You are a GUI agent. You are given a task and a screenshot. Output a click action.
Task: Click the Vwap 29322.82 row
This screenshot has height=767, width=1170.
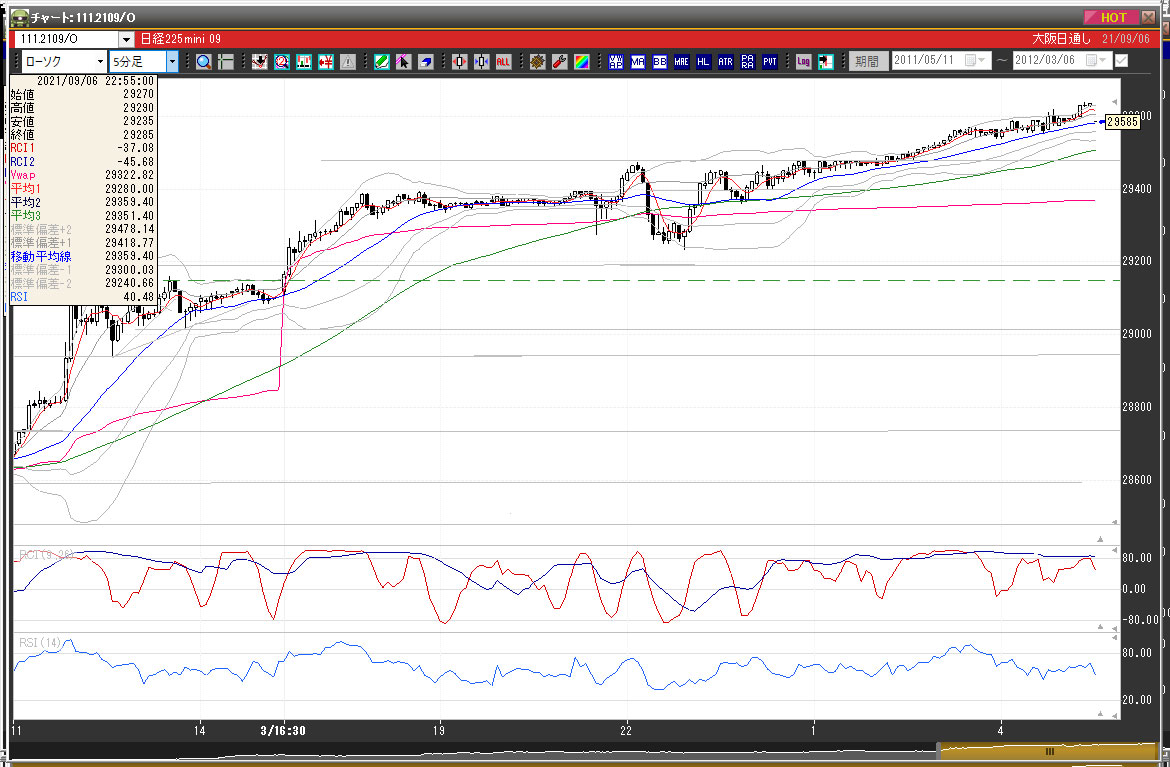tap(82, 175)
